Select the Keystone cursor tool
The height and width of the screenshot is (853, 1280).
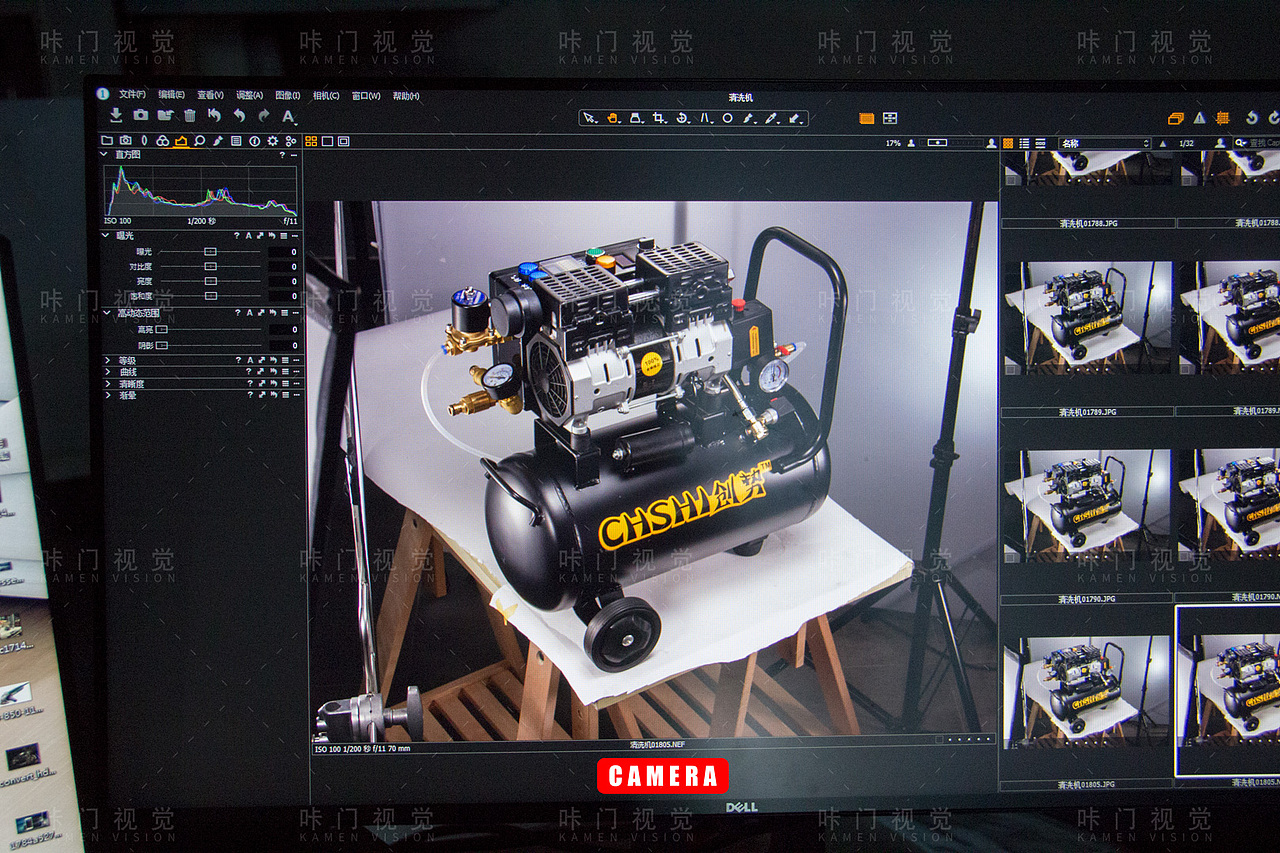click(705, 118)
